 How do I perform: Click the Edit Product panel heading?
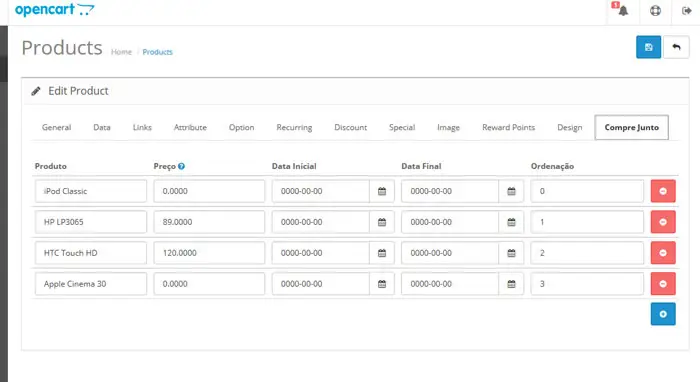tap(78, 91)
